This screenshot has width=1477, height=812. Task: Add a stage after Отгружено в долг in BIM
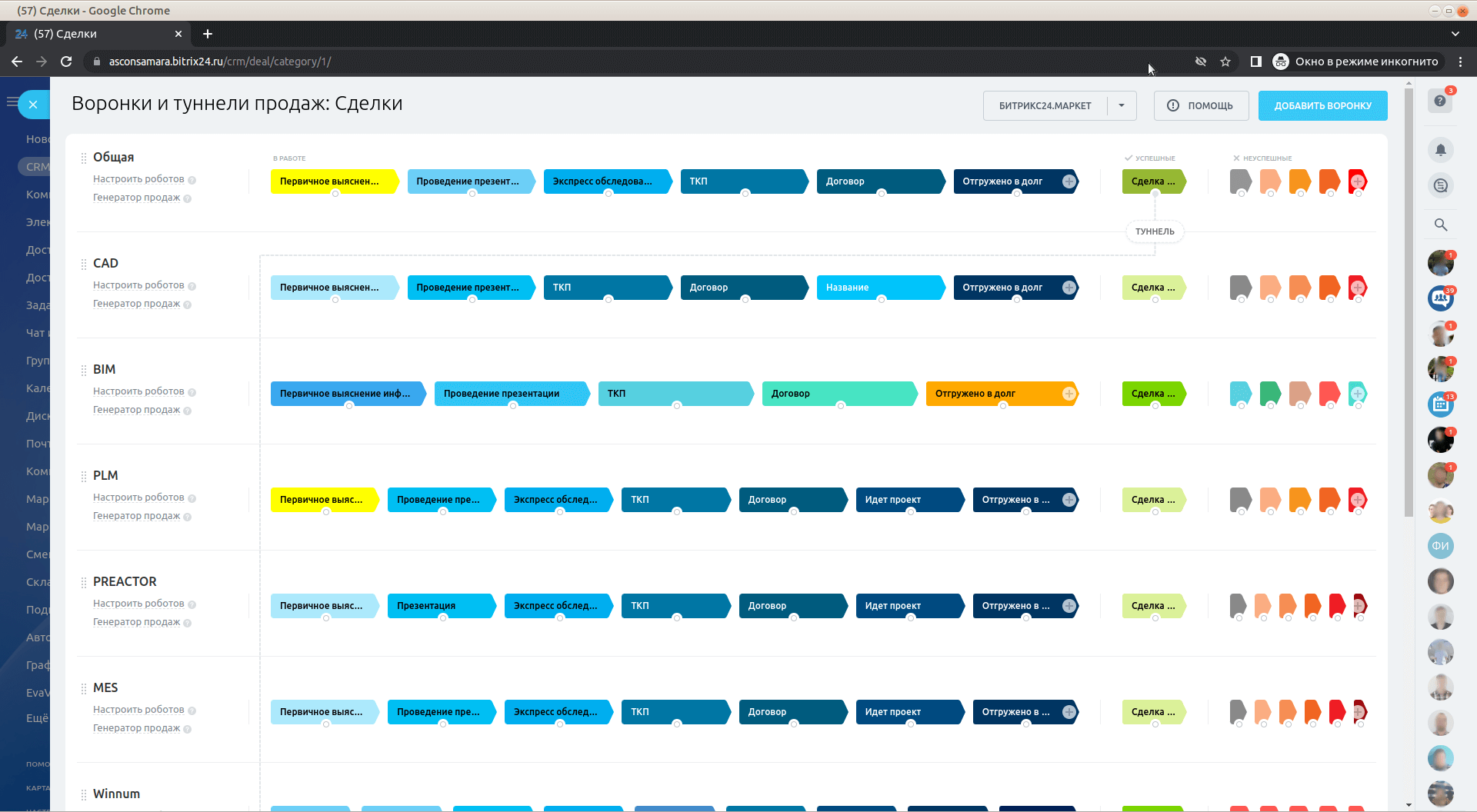(x=1069, y=394)
